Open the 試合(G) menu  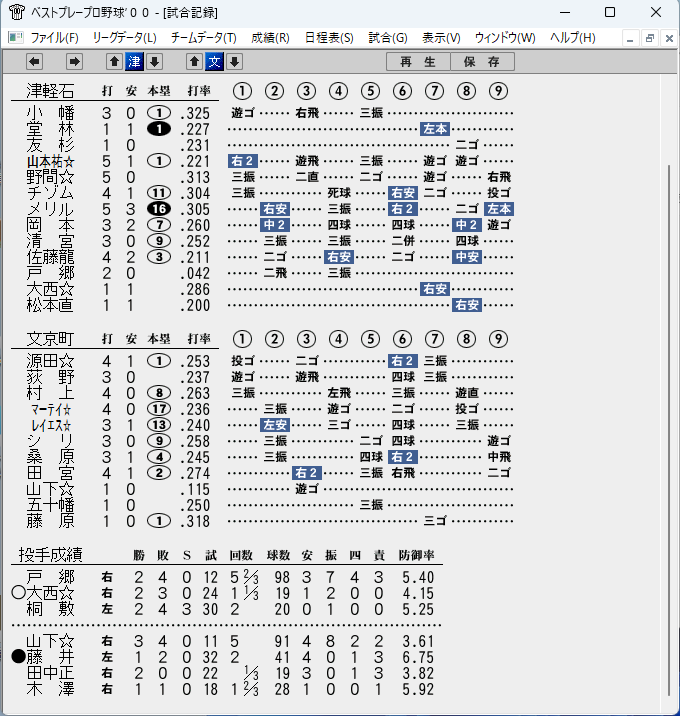click(388, 37)
